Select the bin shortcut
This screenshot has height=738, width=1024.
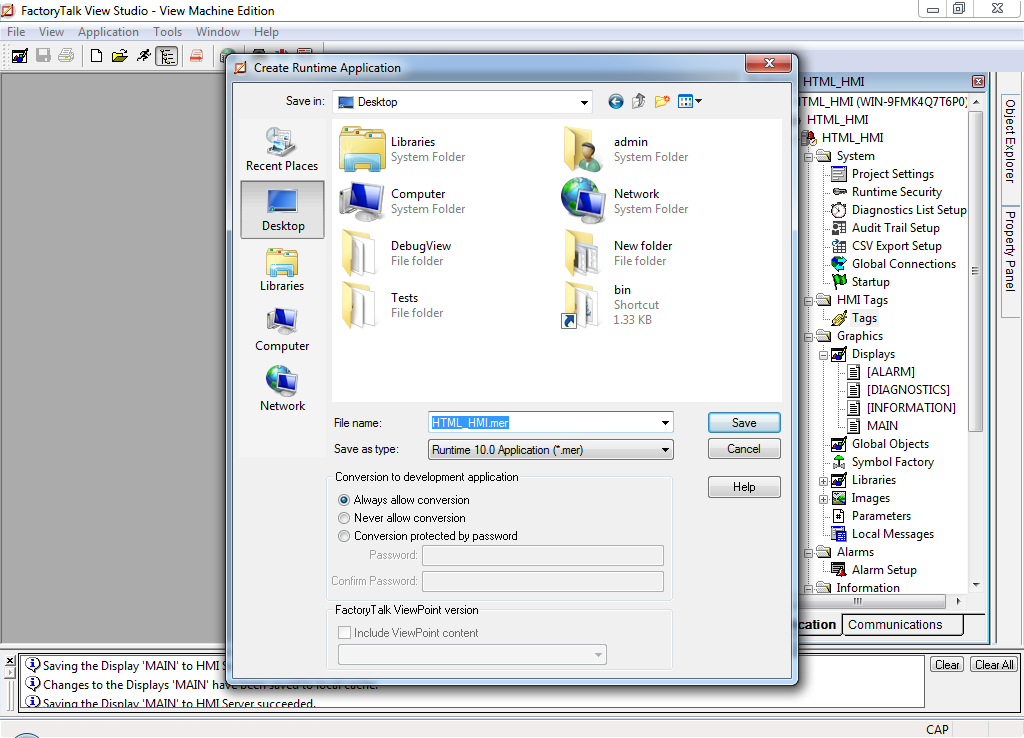coord(611,305)
